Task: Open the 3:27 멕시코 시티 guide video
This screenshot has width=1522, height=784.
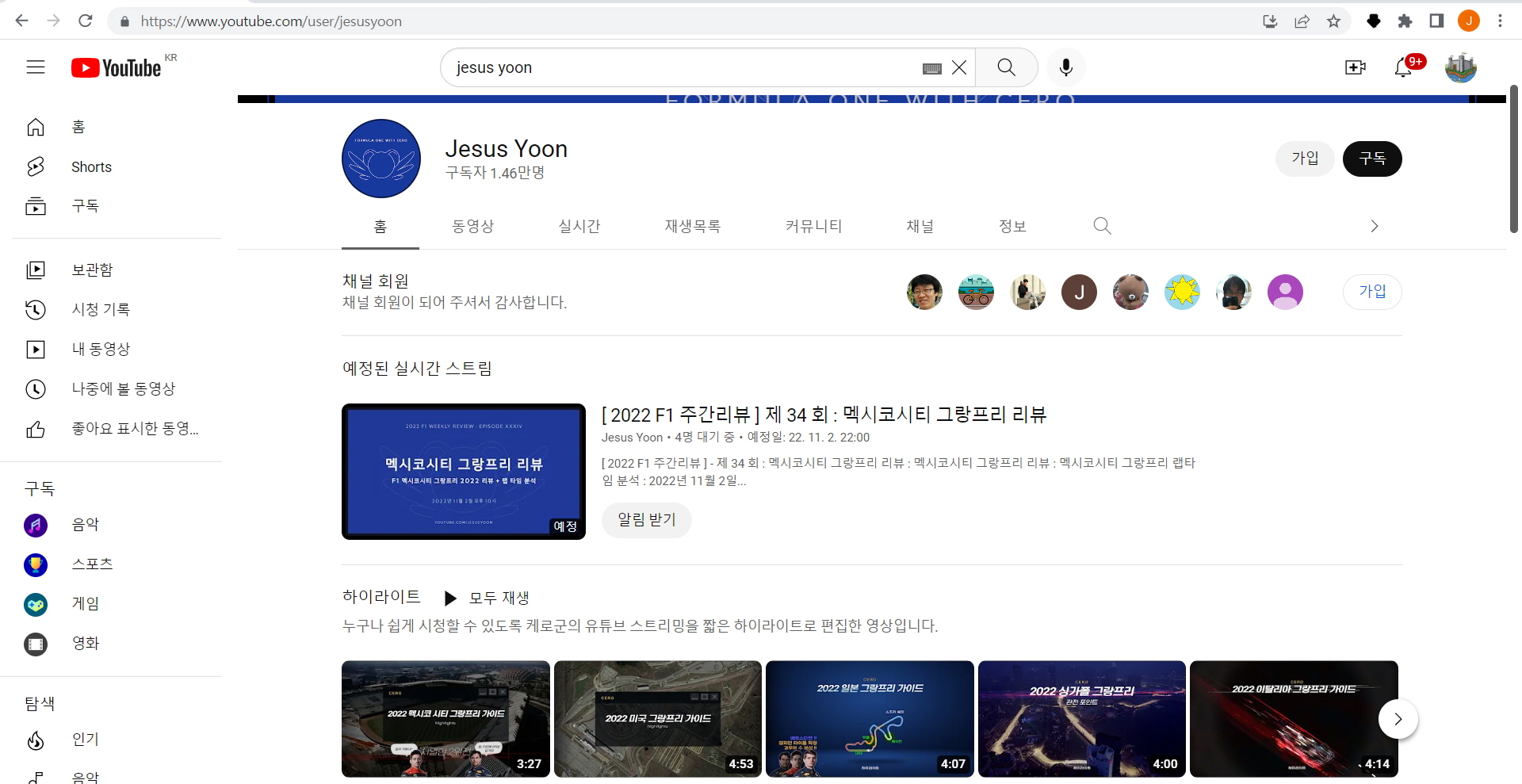Action: 446,719
